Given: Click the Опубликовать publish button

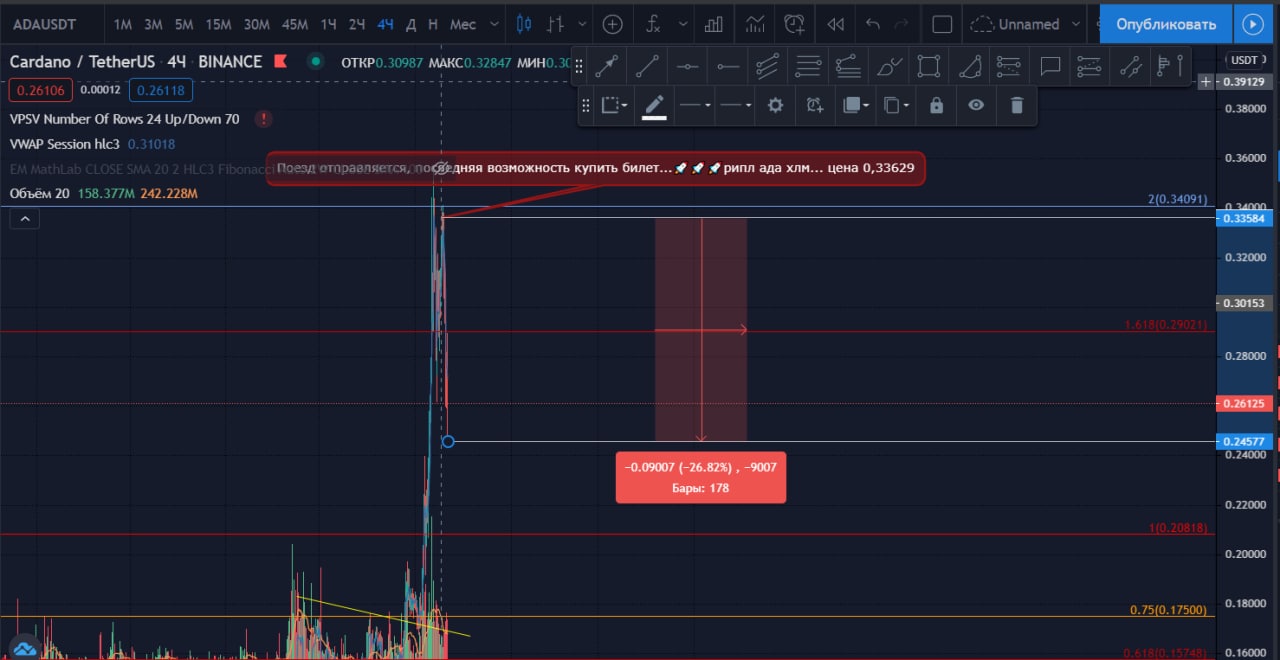Looking at the screenshot, I should tap(1166, 24).
